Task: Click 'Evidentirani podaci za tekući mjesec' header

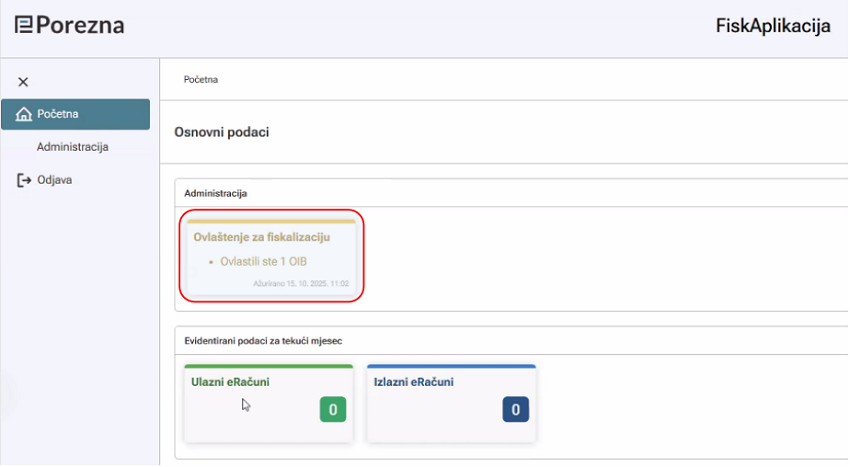Action: [x=263, y=341]
